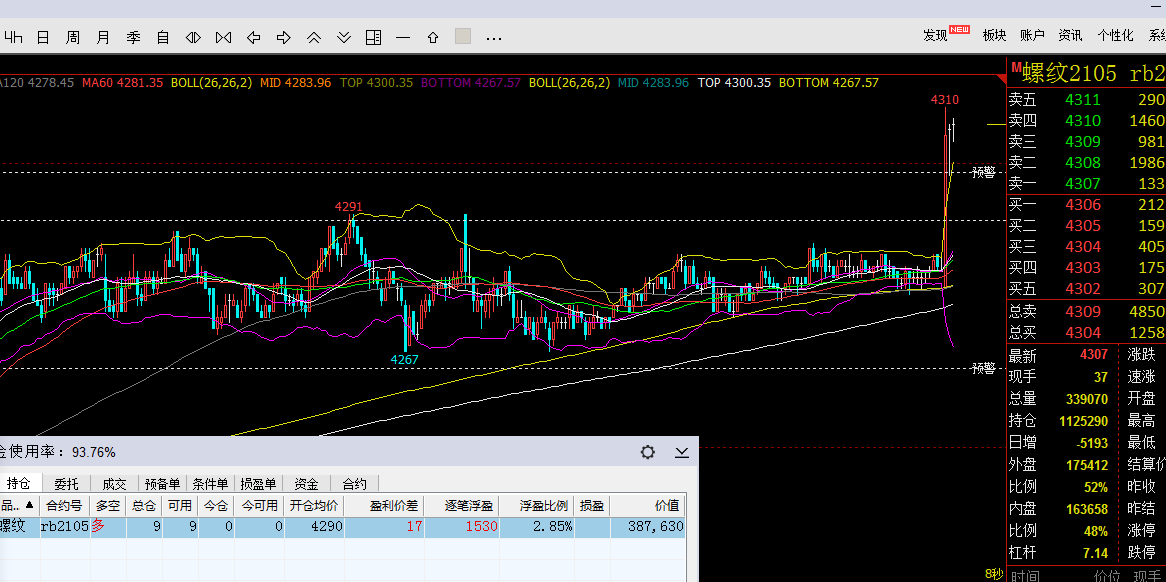The image size is (1166, 582).
Task: Switch chart to daily (日) period
Action: (43, 38)
